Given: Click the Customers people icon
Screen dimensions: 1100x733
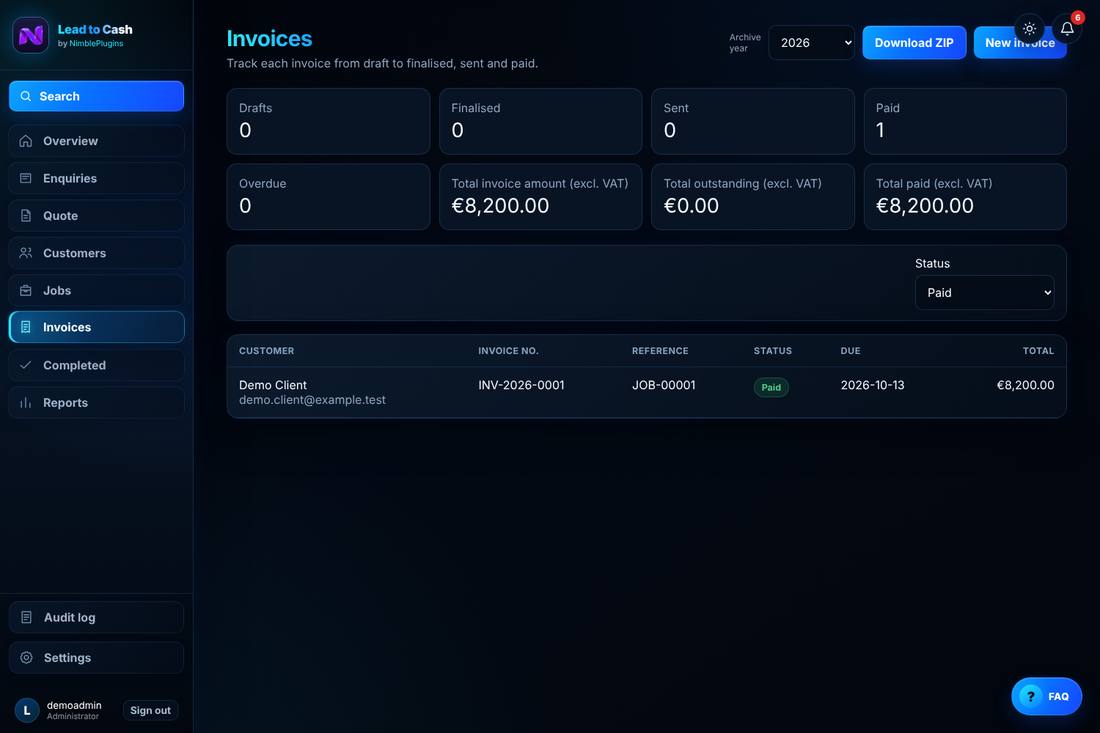Looking at the screenshot, I should click(x=26, y=253).
